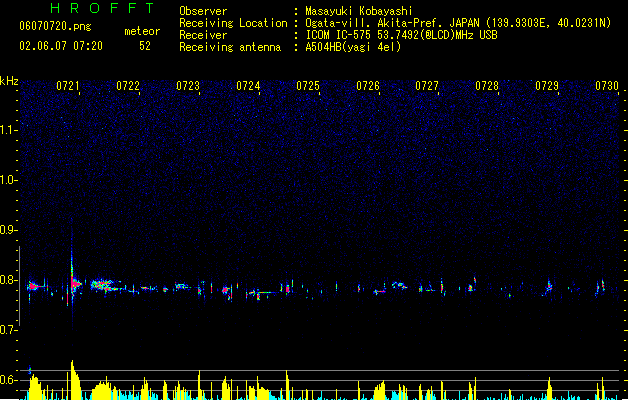Viewport: 629px width, 400px height.
Task: Click the 0725 time marker
Action: pos(308,86)
